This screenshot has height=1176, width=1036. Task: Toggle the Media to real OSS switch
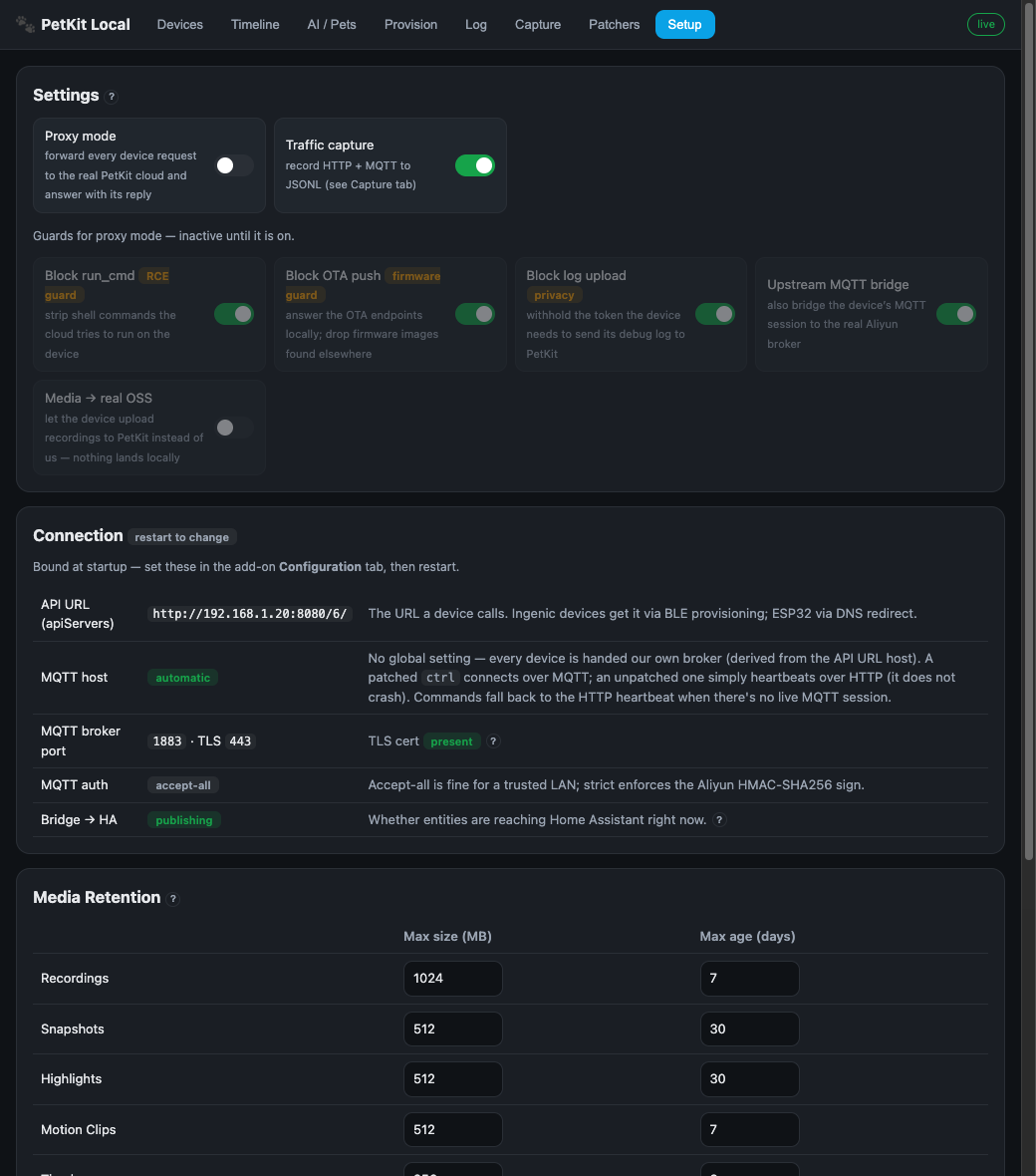234,428
